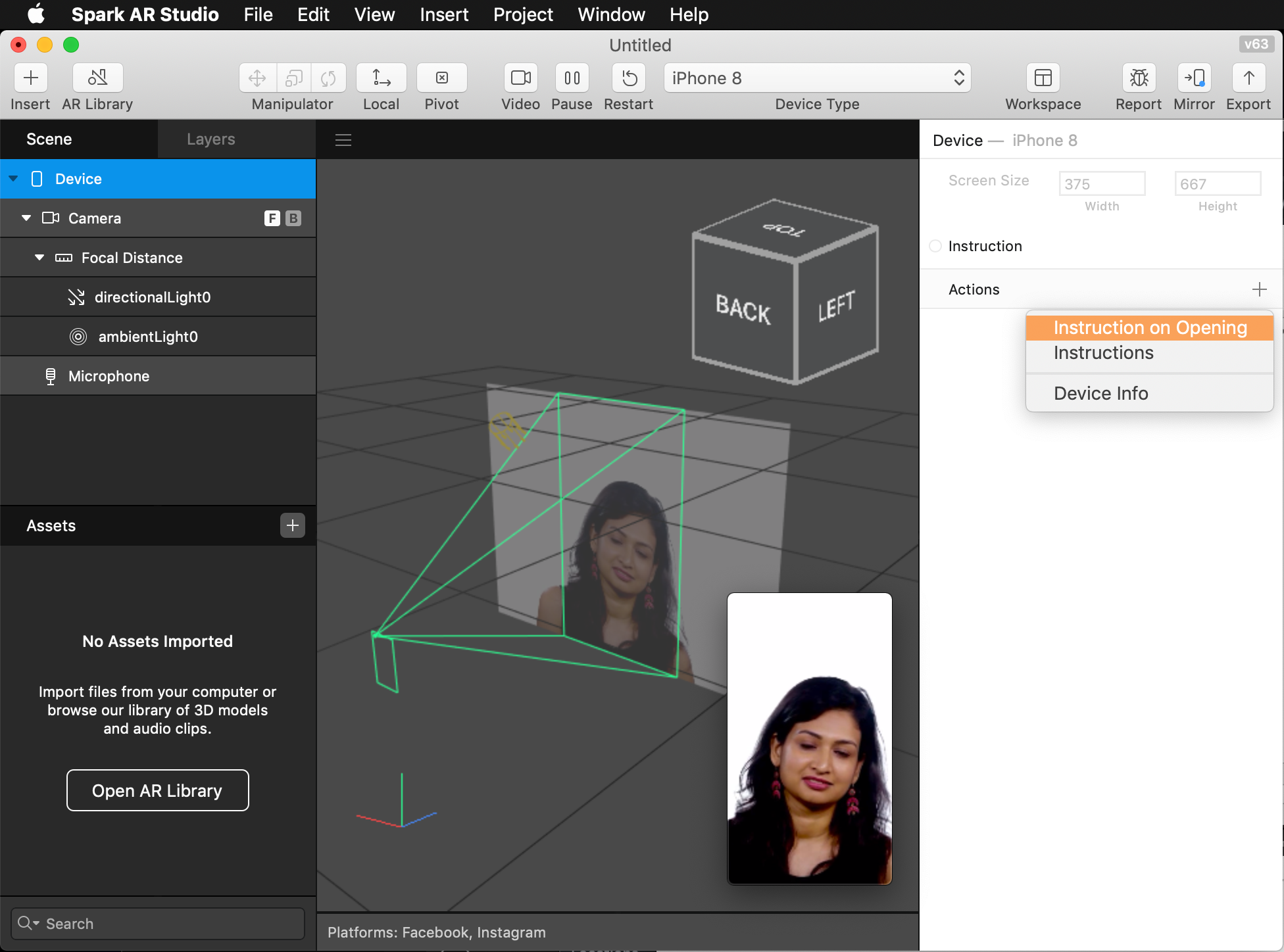The height and width of the screenshot is (952, 1284).
Task: Click the Screen Size Height field
Action: pos(1218,183)
